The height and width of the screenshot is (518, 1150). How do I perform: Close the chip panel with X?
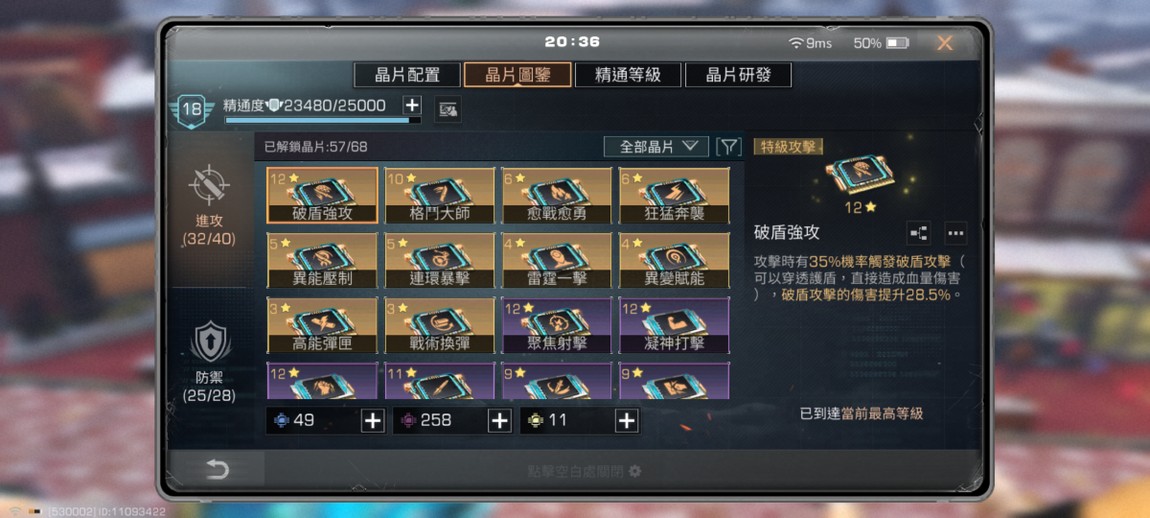[945, 43]
